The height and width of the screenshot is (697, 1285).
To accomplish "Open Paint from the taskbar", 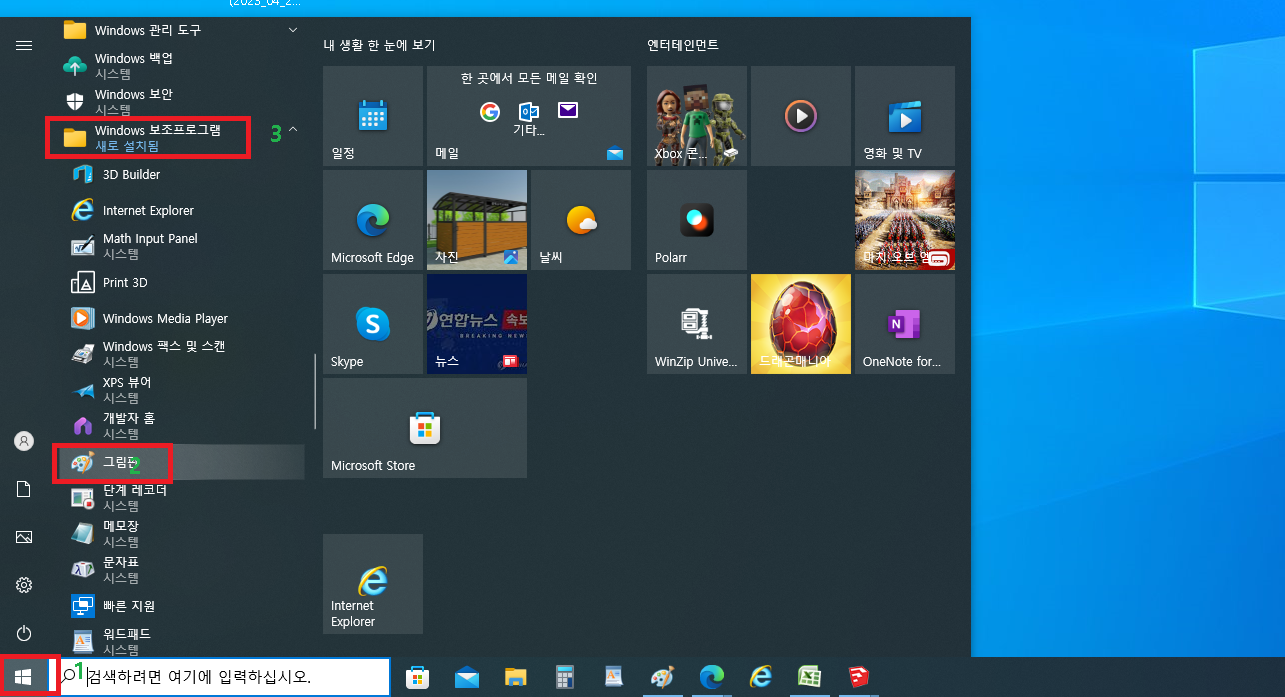I will click(x=663, y=677).
